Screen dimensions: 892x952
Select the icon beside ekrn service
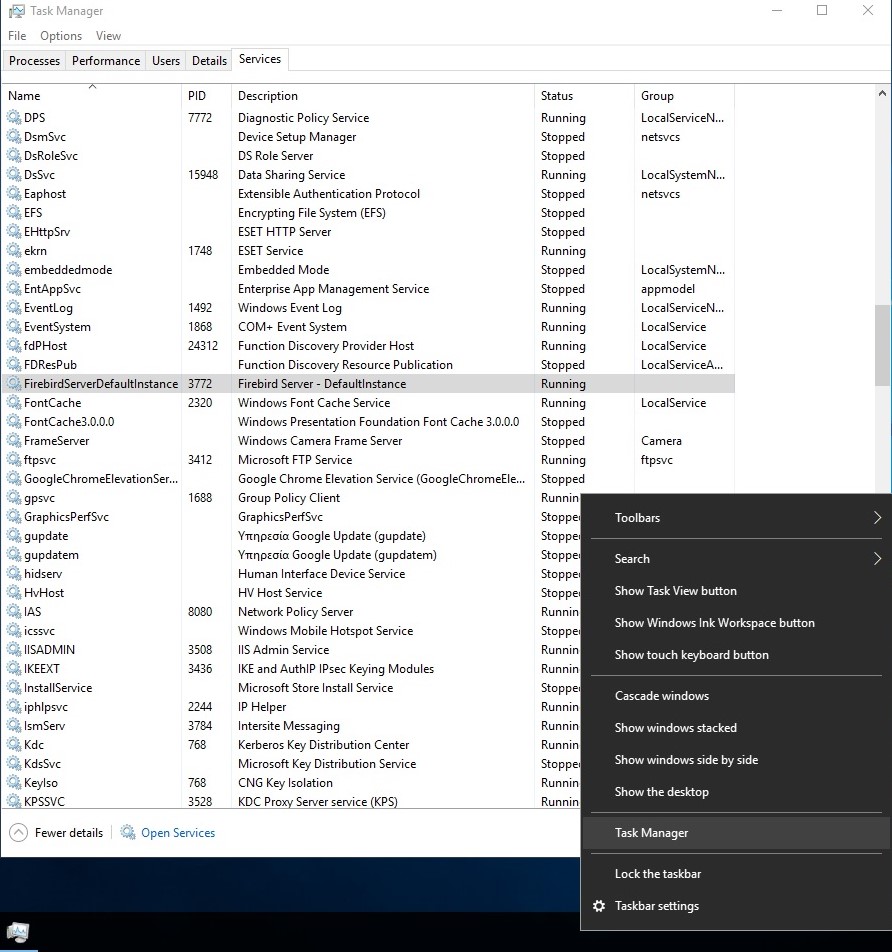click(x=13, y=251)
